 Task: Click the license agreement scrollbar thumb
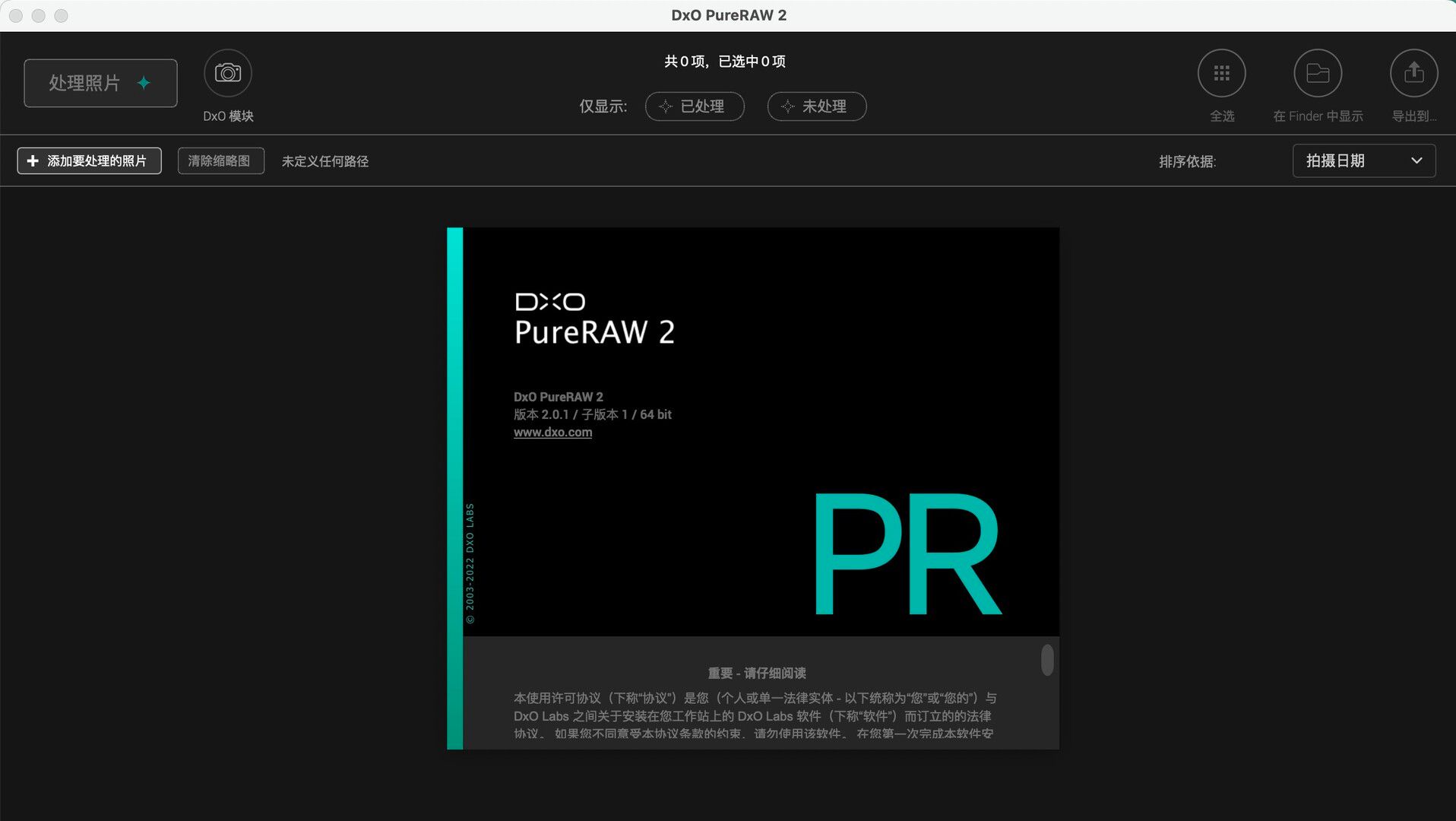[x=1047, y=660]
